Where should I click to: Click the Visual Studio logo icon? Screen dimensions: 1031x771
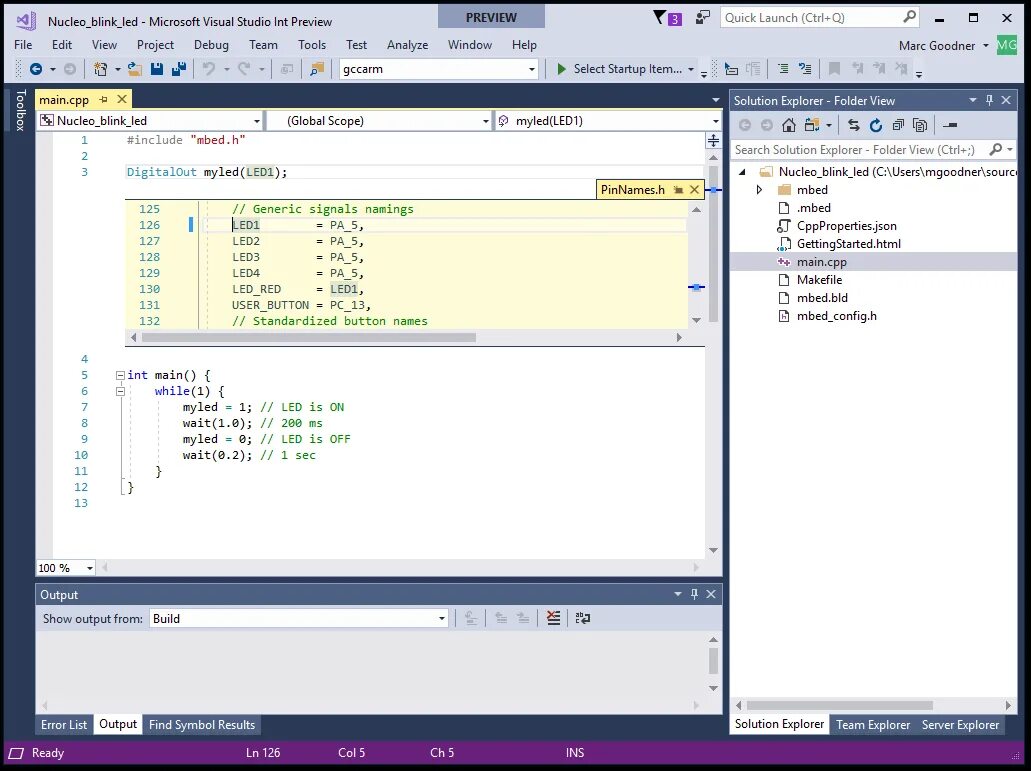[26, 20]
